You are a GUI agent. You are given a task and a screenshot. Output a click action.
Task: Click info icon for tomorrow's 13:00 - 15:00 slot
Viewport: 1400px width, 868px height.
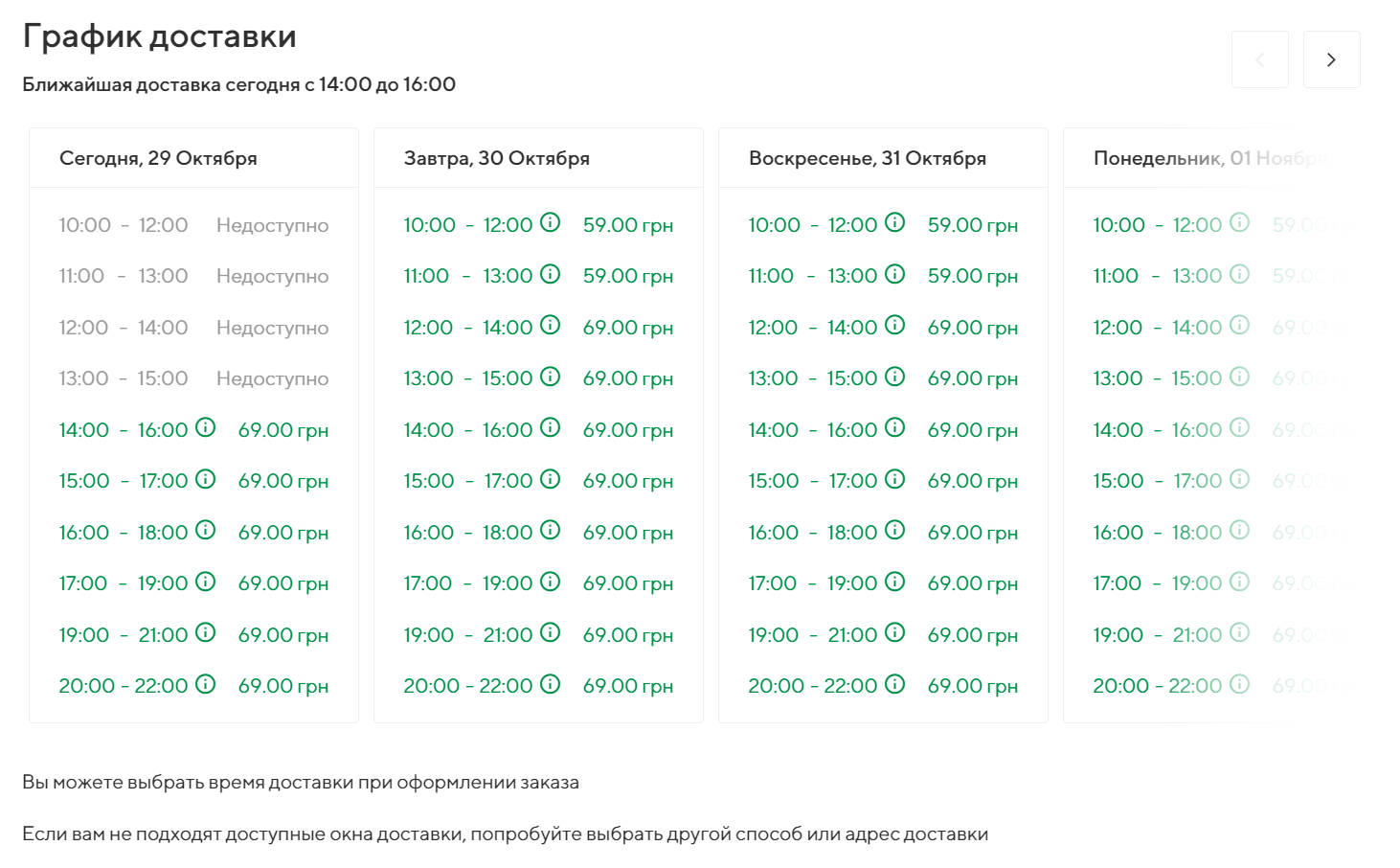[x=550, y=377]
